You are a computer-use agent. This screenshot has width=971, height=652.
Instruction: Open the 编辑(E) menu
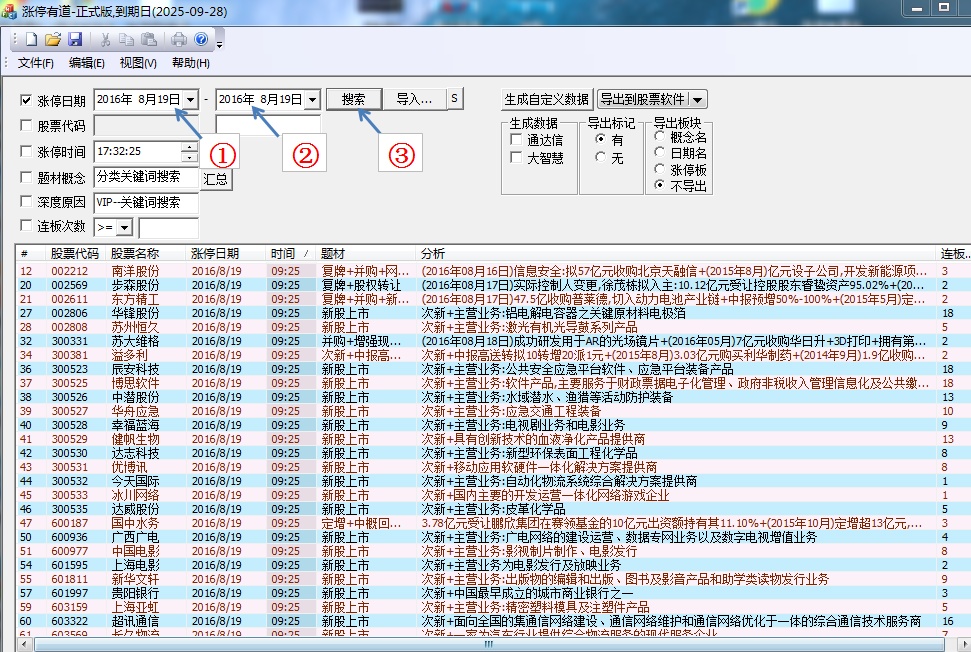86,63
